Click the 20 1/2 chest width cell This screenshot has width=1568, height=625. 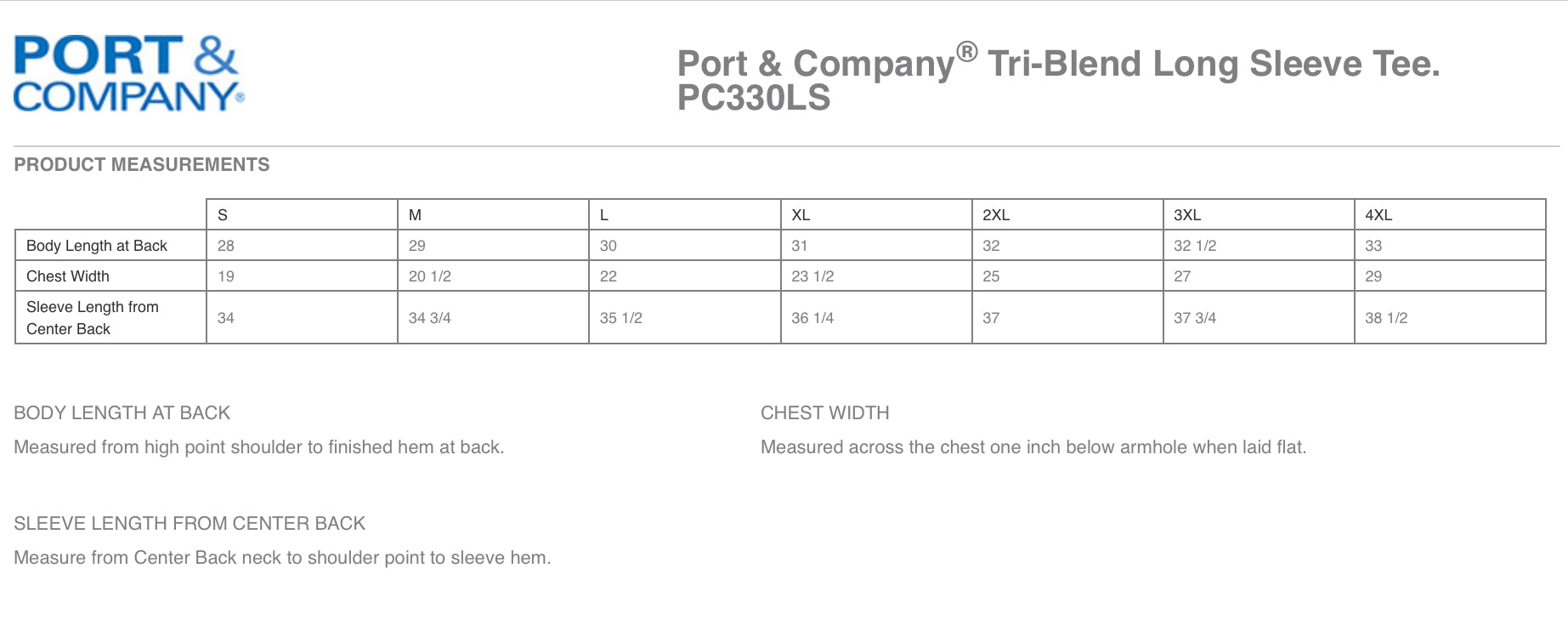(430, 276)
